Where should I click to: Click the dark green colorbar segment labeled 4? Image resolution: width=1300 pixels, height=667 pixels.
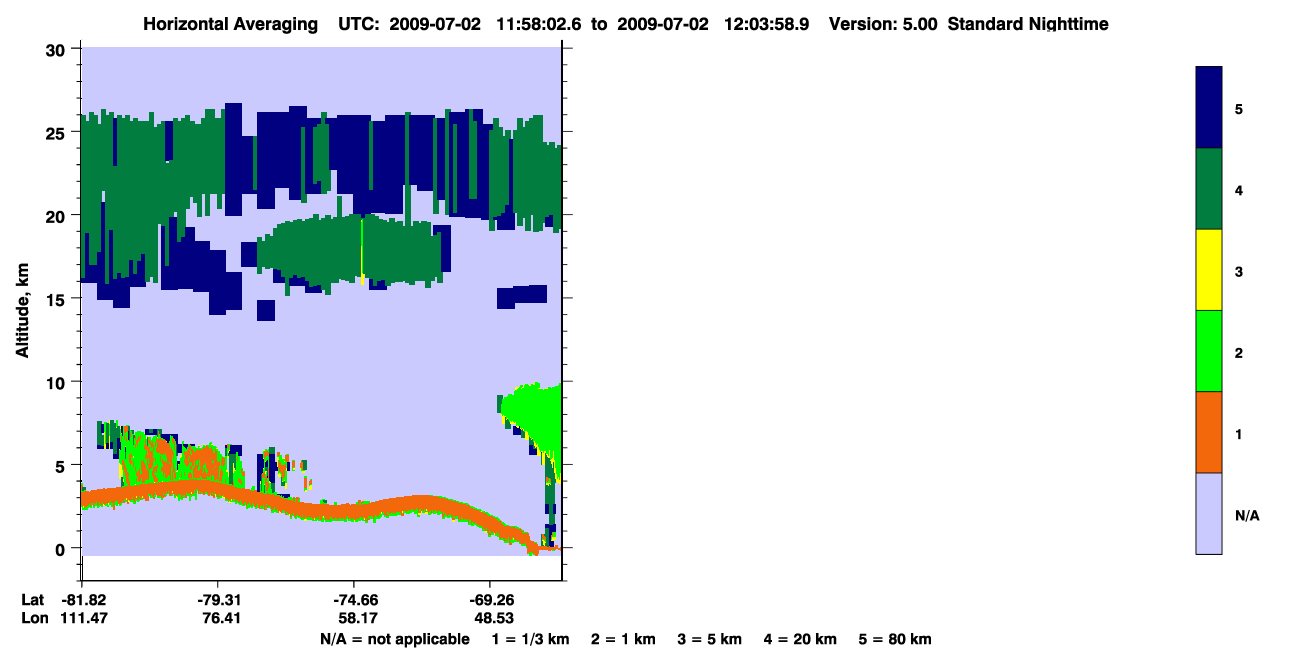(x=1209, y=189)
